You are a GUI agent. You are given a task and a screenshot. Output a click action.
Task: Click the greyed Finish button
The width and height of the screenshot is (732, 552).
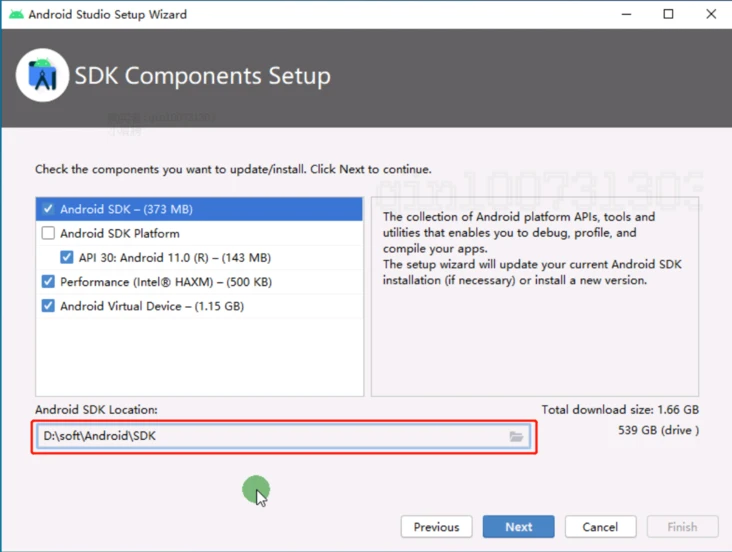click(x=683, y=527)
